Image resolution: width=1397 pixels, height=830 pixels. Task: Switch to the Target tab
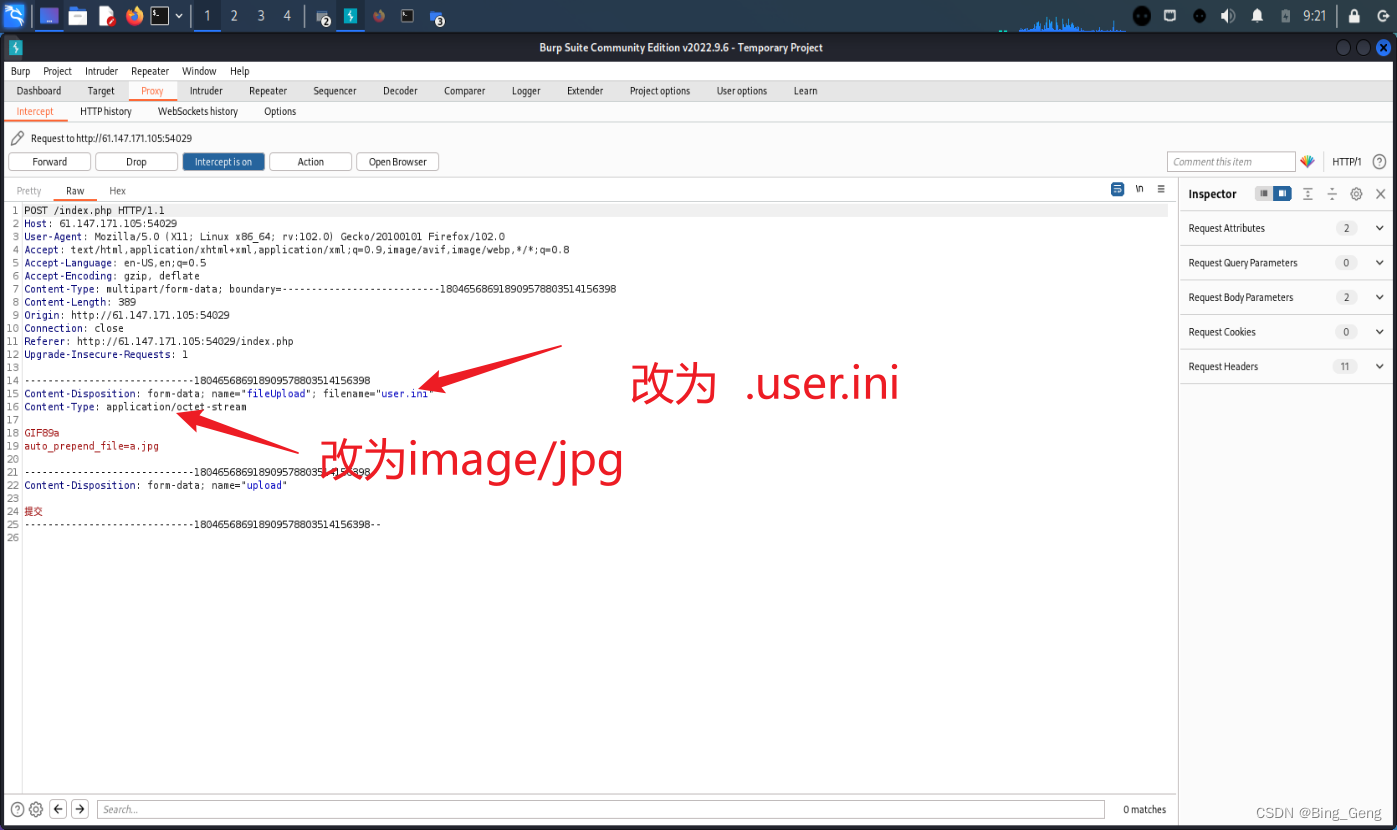pyautogui.click(x=101, y=91)
